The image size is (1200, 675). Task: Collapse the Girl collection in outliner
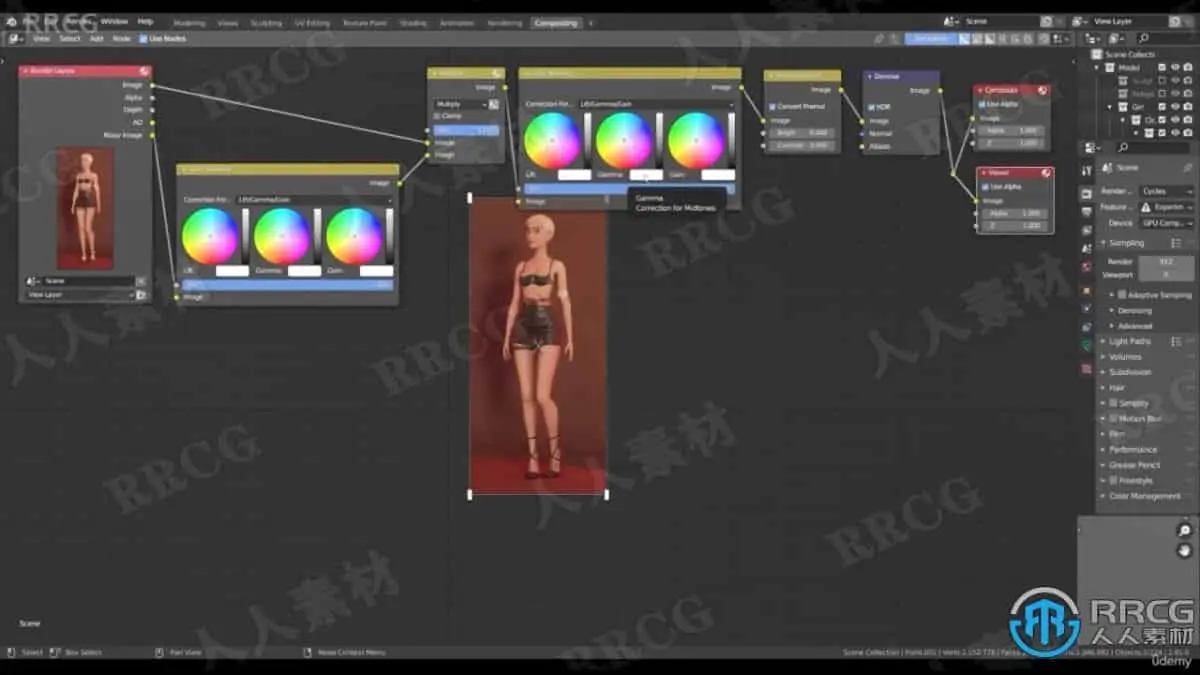point(1110,106)
